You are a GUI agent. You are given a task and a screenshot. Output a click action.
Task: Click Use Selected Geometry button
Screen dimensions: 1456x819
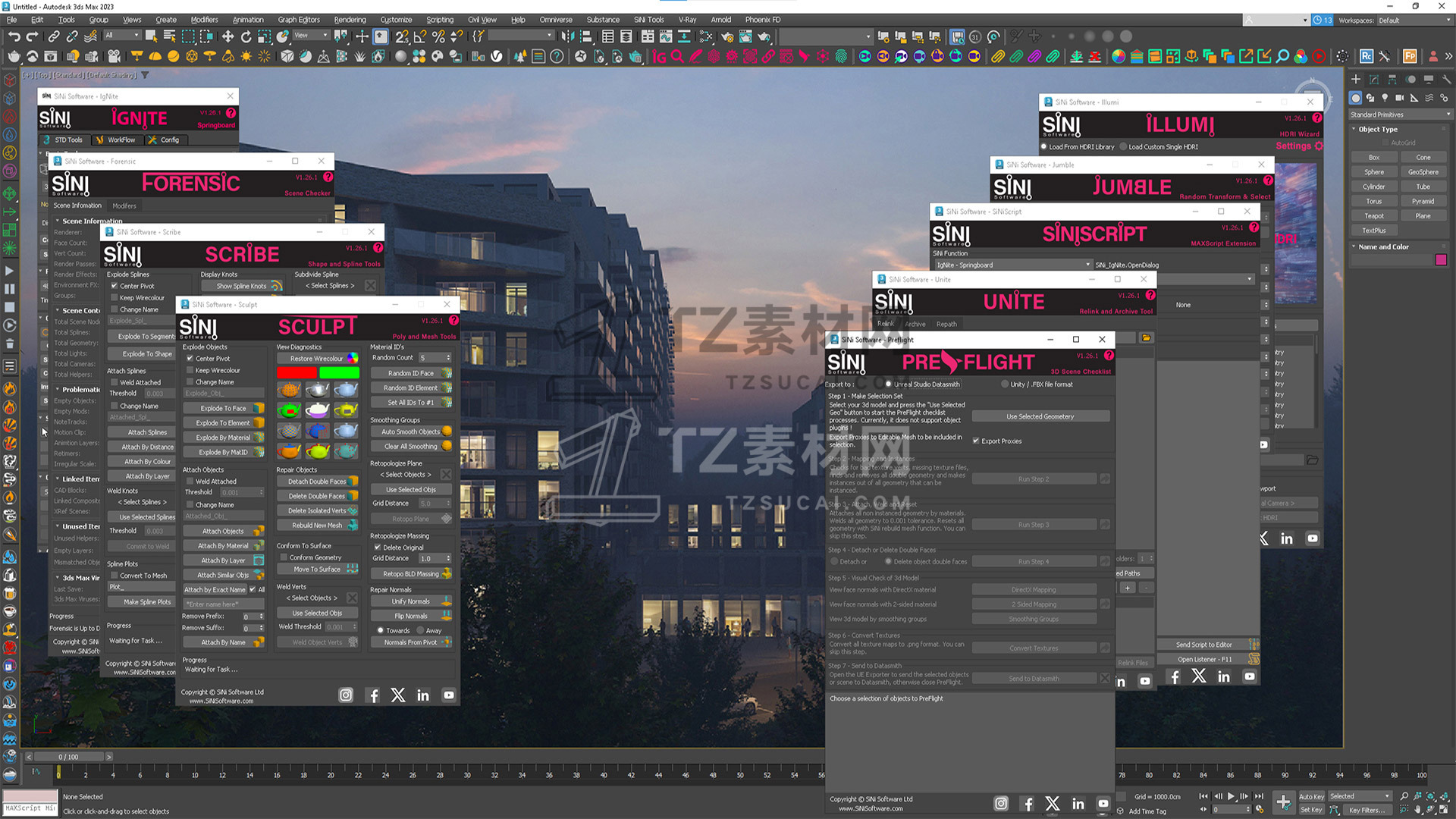point(1040,416)
